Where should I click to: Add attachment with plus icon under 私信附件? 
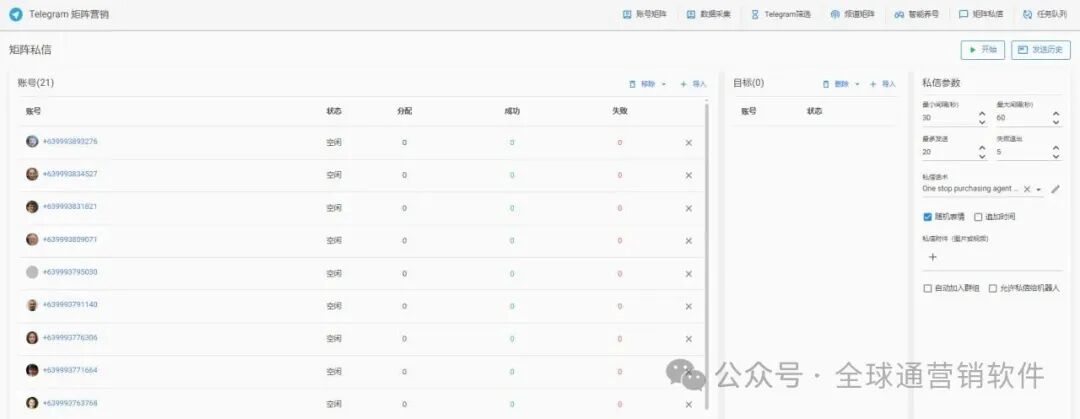coord(933,257)
